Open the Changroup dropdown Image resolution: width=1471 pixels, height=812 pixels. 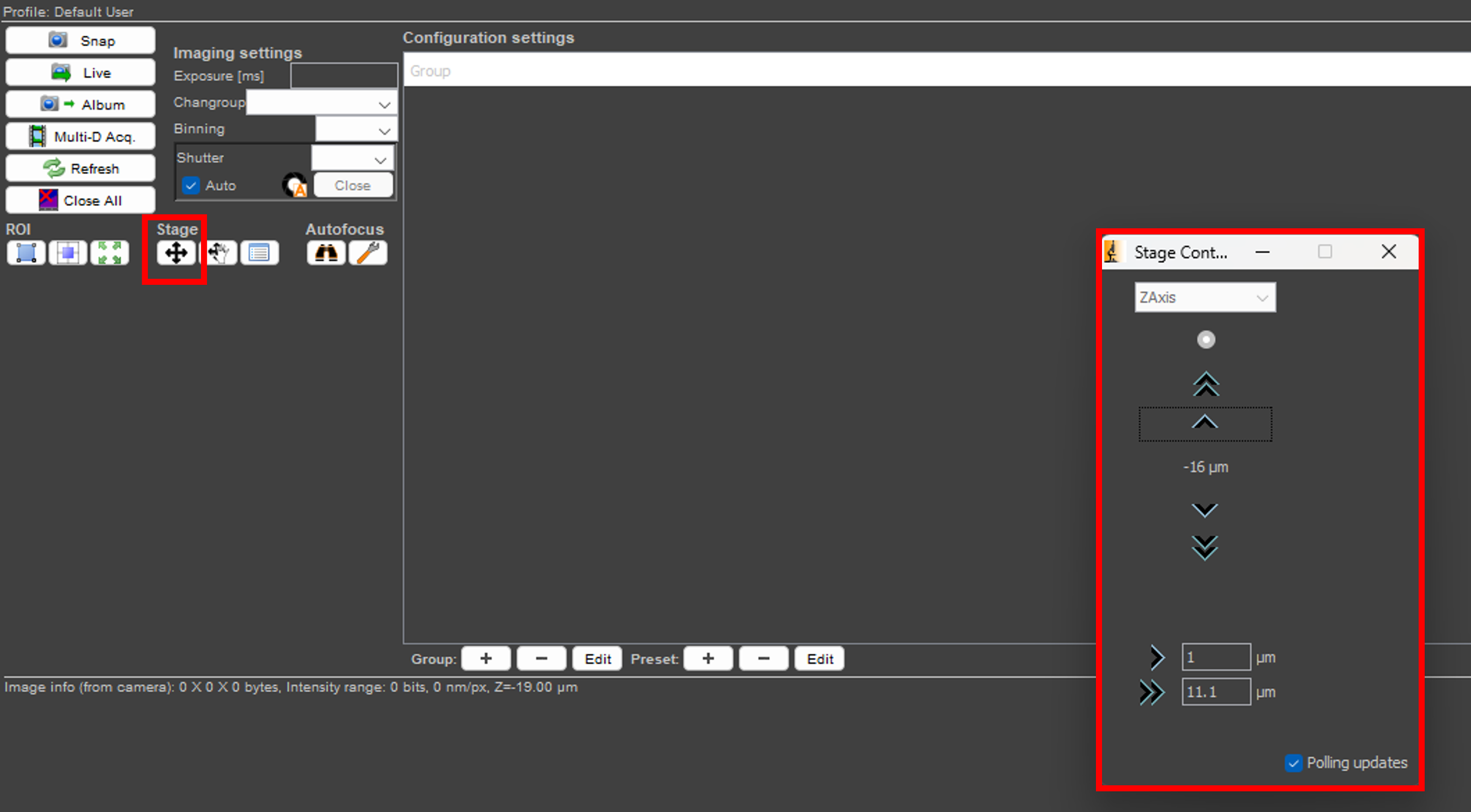click(322, 103)
